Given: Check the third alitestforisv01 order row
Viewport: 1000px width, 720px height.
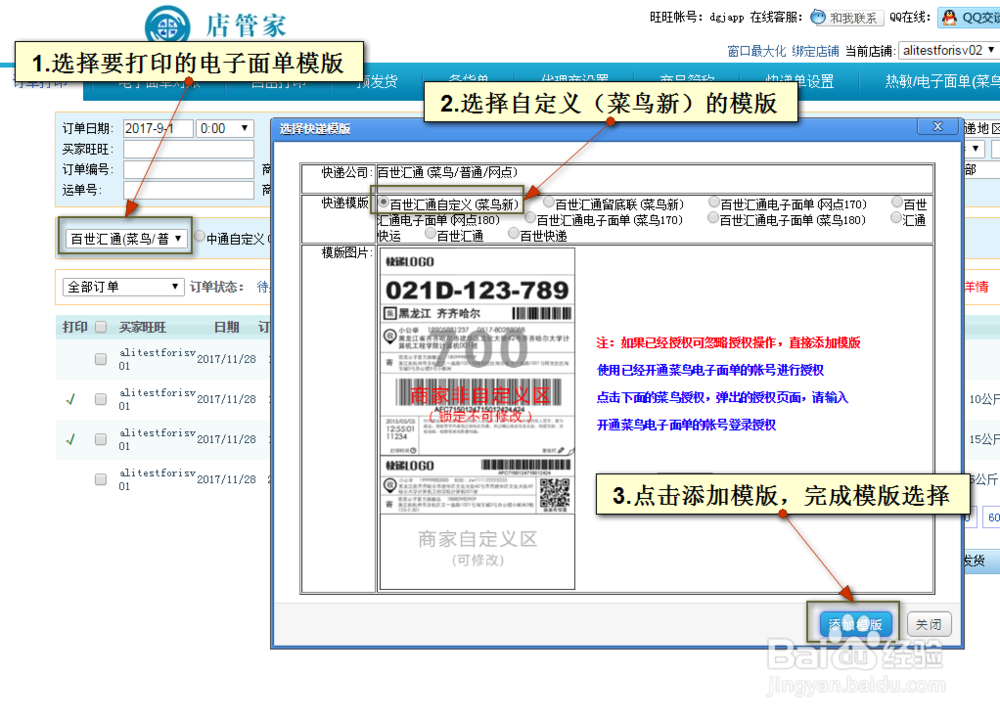Looking at the screenshot, I should tap(101, 439).
